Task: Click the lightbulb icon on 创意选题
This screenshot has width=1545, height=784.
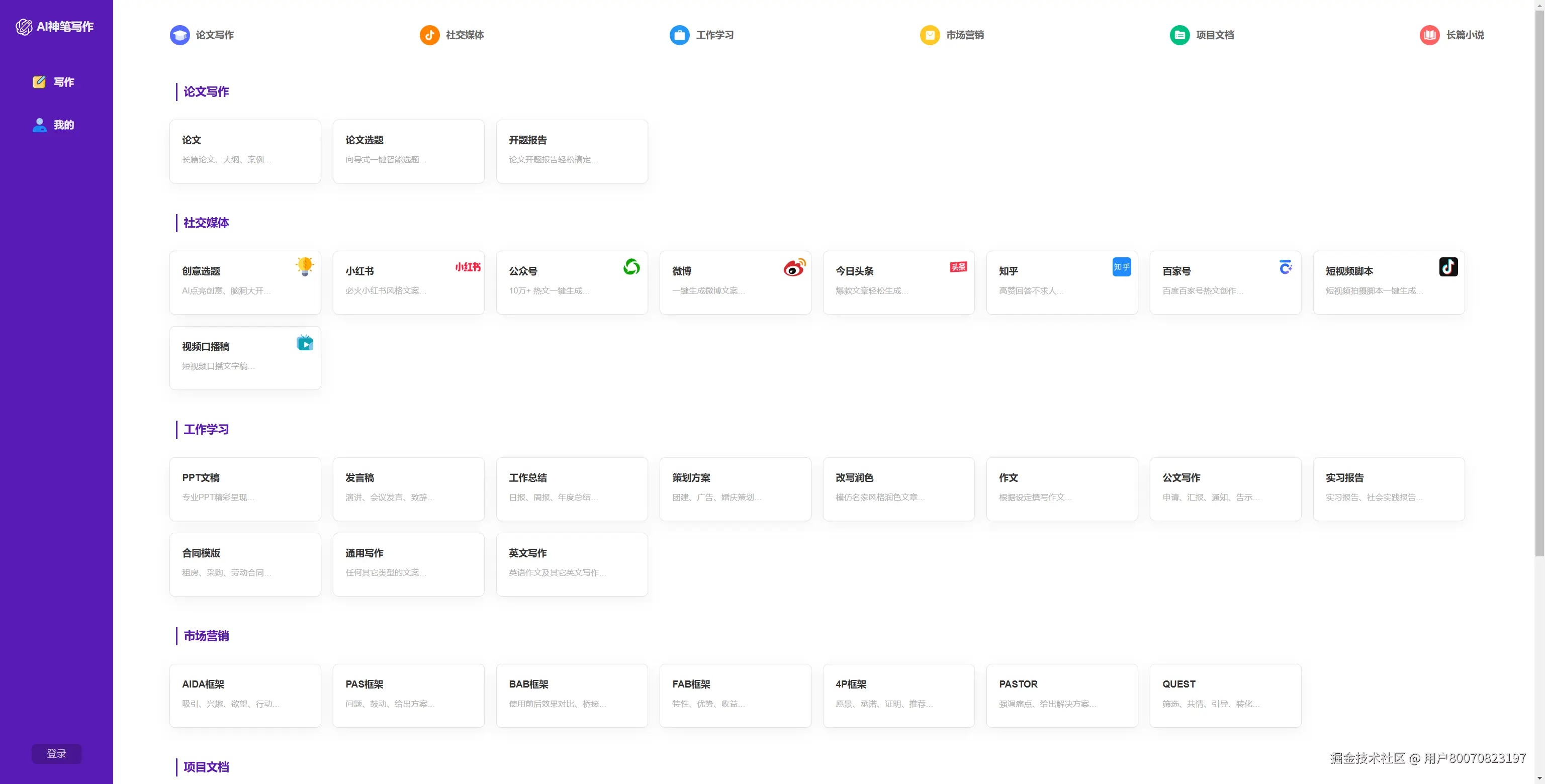Action: coord(305,266)
